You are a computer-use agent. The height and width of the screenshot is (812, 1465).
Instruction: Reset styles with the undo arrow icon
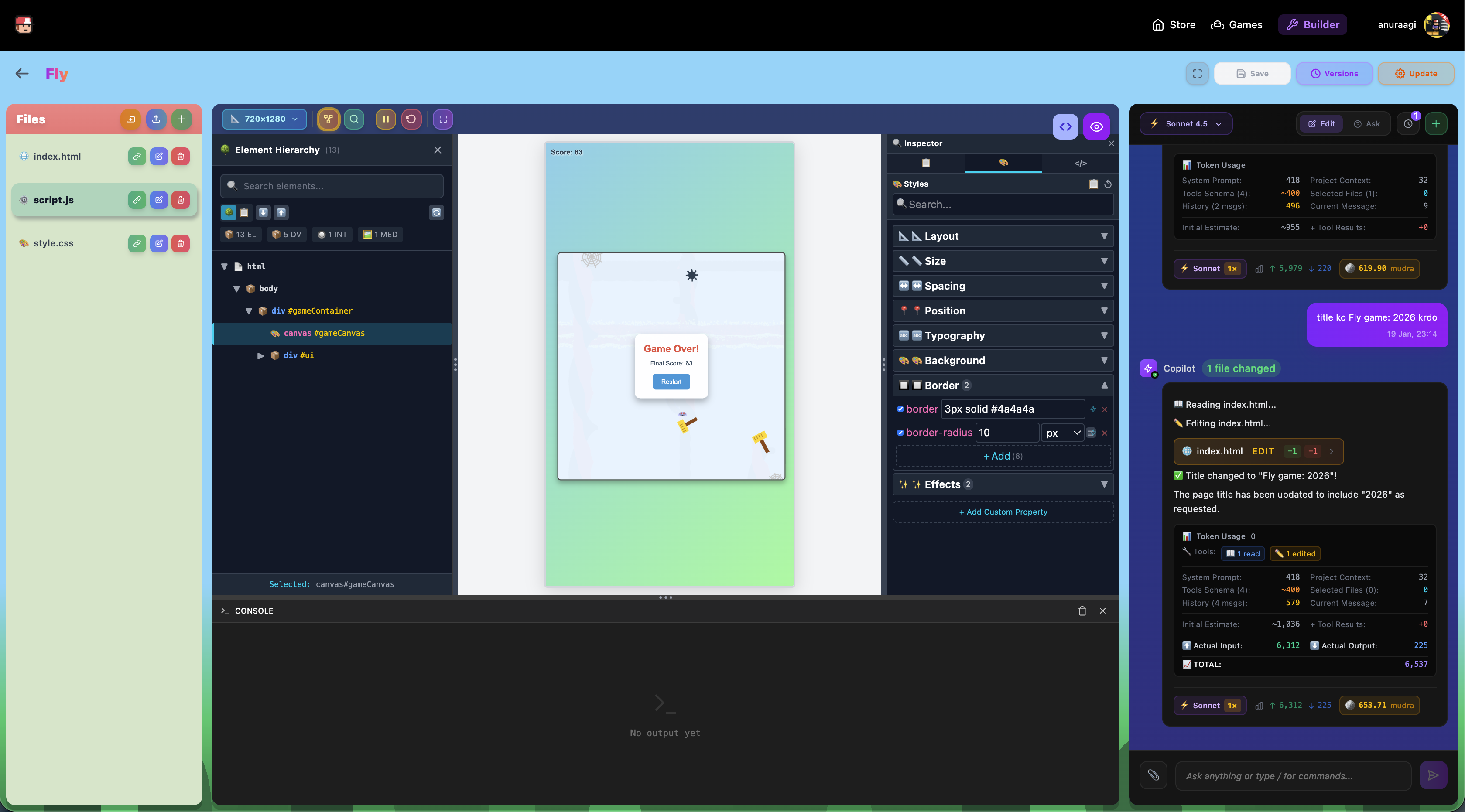[x=1108, y=184]
